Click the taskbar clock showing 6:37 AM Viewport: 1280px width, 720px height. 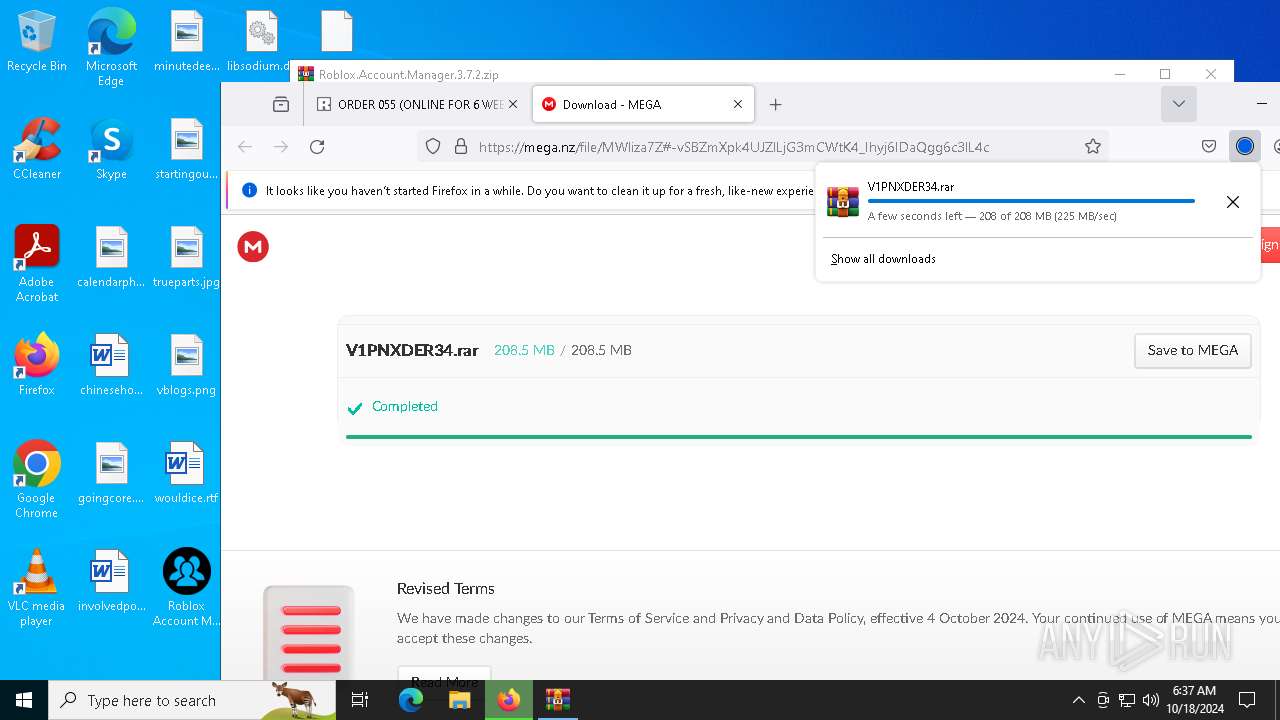click(1197, 700)
